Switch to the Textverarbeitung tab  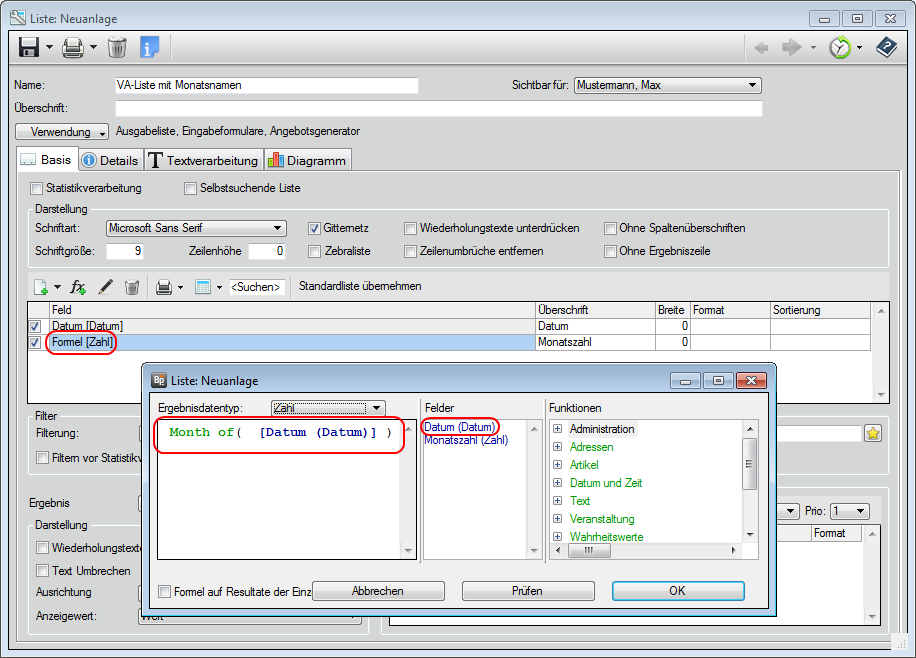(x=204, y=160)
